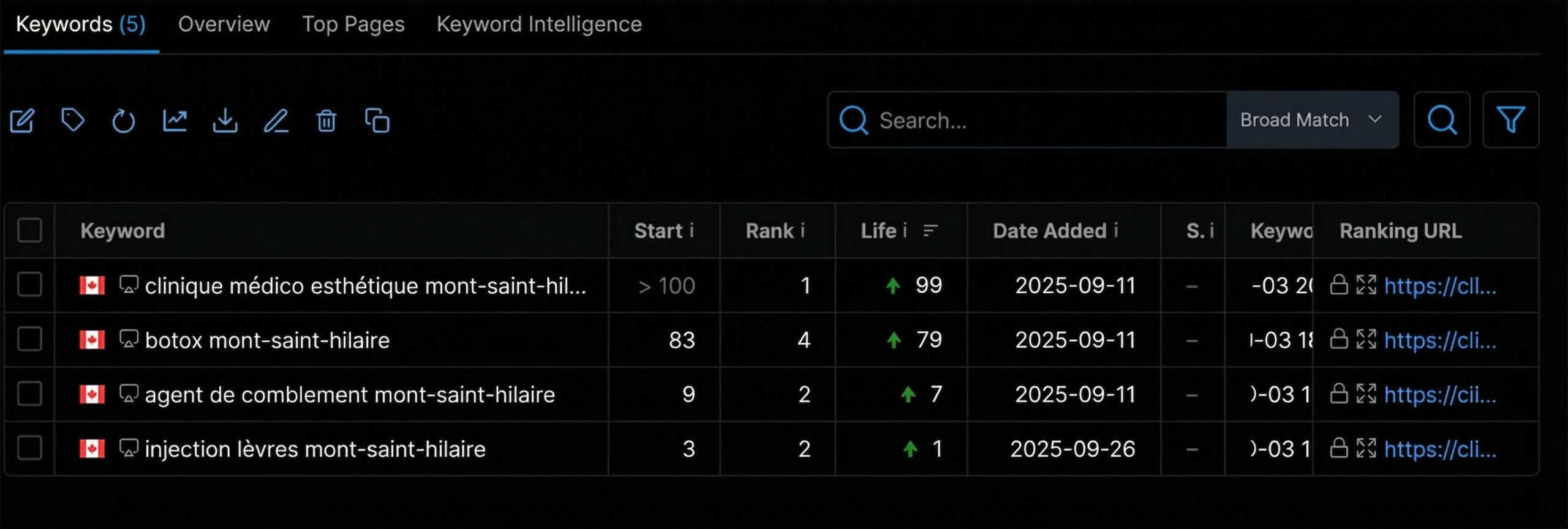
Task: Open the Broad Match dropdown
Action: click(1312, 120)
